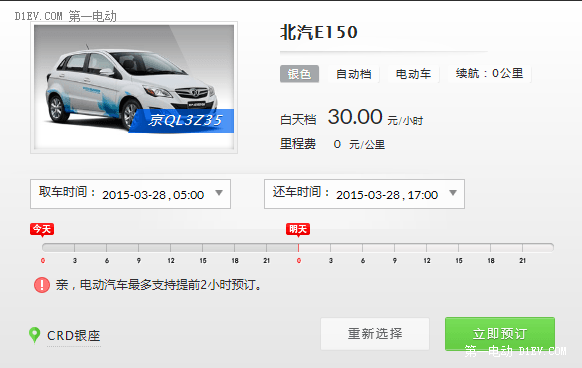Image resolution: width=582 pixels, height=368 pixels.
Task: Click the 自动档 transmission tag
Action: 353,74
